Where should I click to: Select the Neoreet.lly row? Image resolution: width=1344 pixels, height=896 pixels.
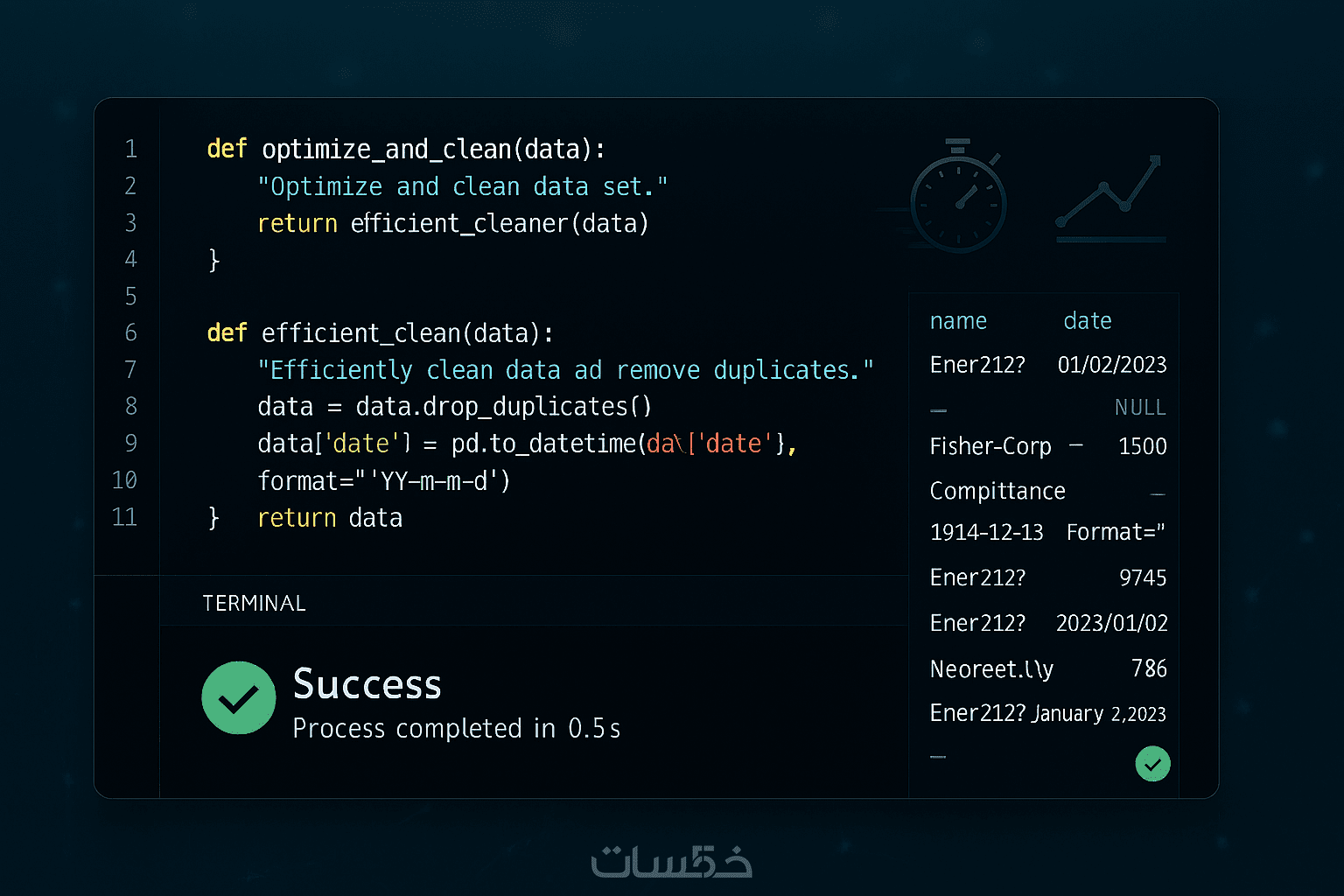[991, 669]
